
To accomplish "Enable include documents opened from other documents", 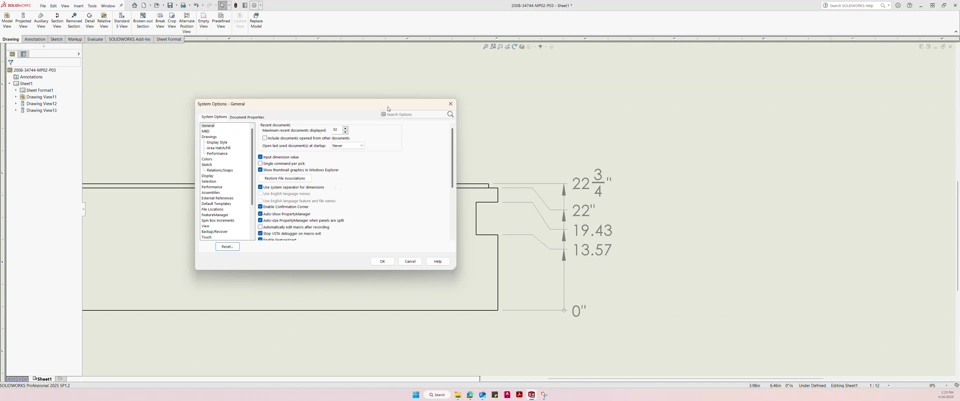I will [264, 138].
